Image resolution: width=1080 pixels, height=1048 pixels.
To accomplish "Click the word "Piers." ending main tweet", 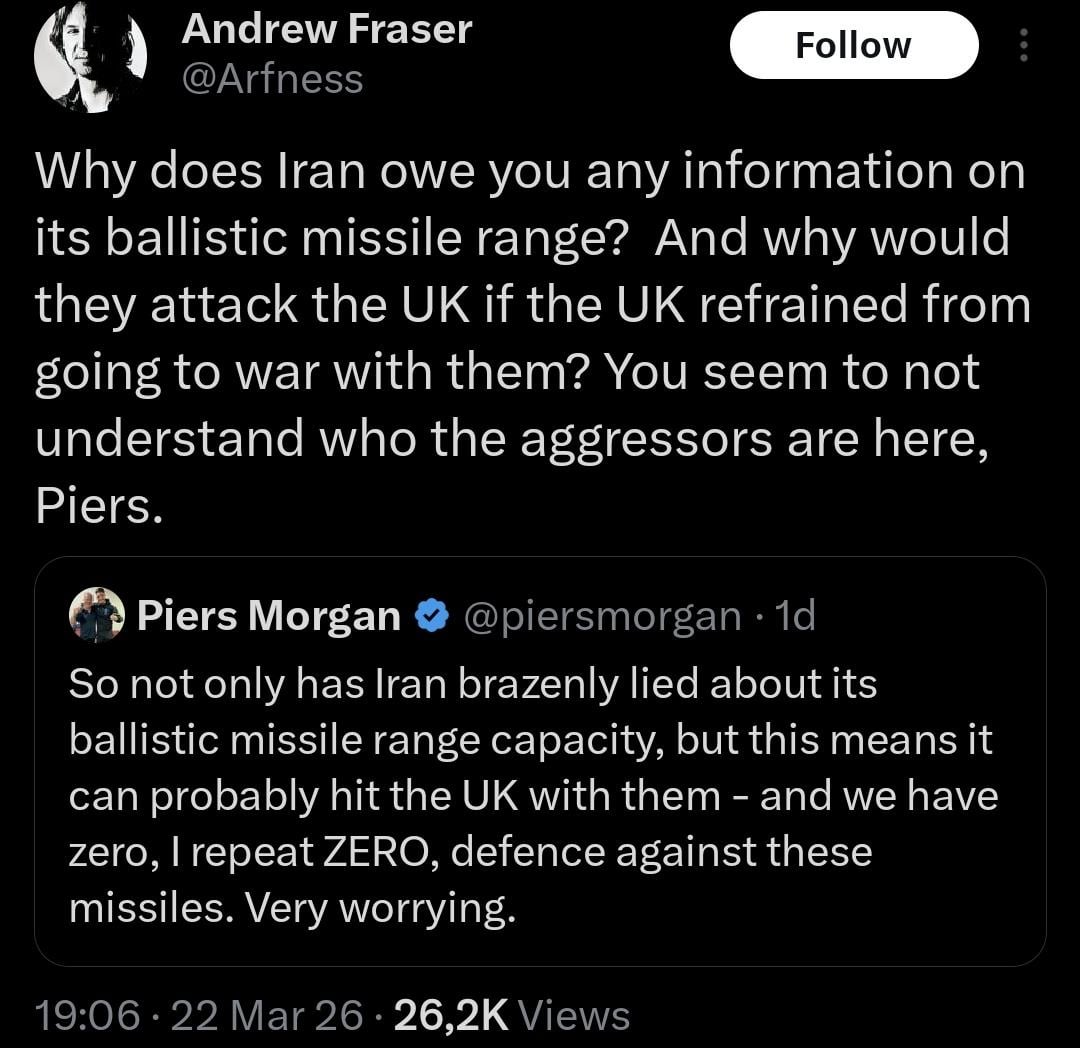I will [98, 506].
